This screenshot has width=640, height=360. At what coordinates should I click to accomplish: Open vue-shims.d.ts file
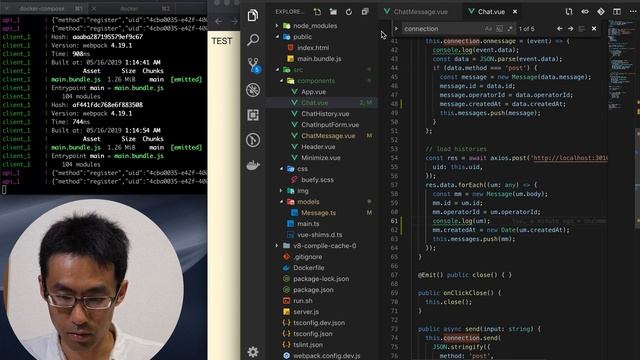point(320,235)
